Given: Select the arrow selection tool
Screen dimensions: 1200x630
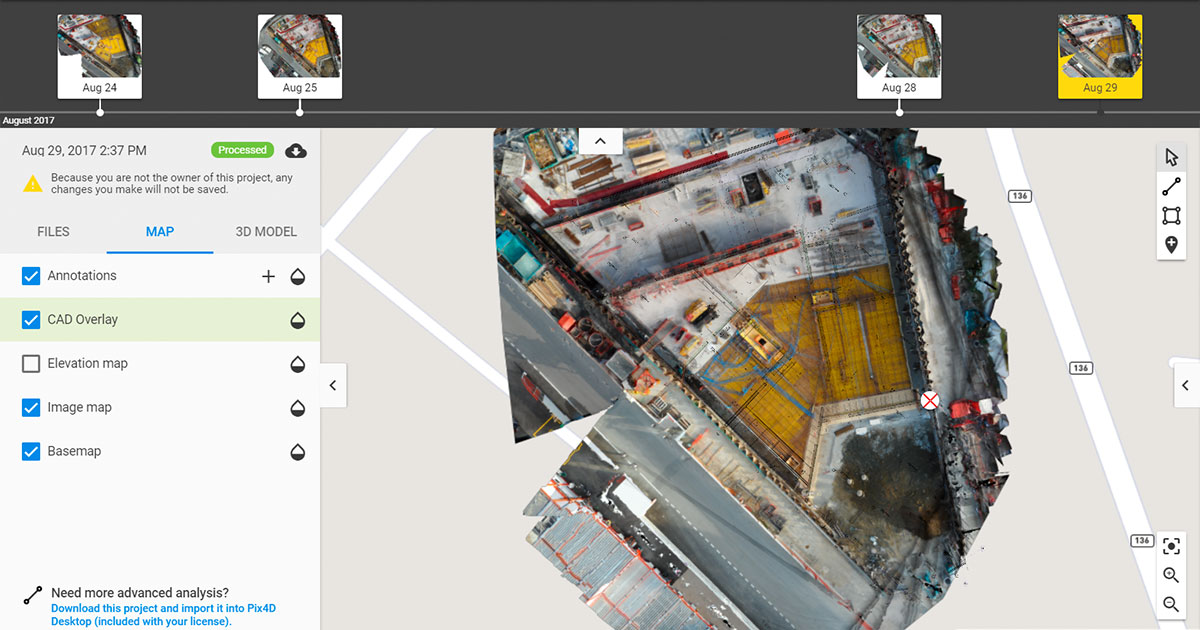Looking at the screenshot, I should (x=1171, y=156).
